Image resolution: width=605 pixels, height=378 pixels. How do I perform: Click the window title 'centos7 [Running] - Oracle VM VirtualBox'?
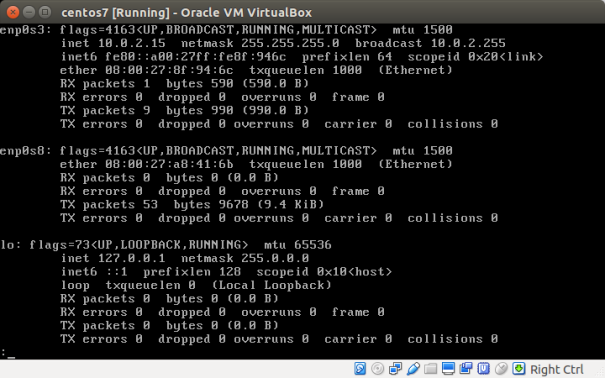point(186,13)
